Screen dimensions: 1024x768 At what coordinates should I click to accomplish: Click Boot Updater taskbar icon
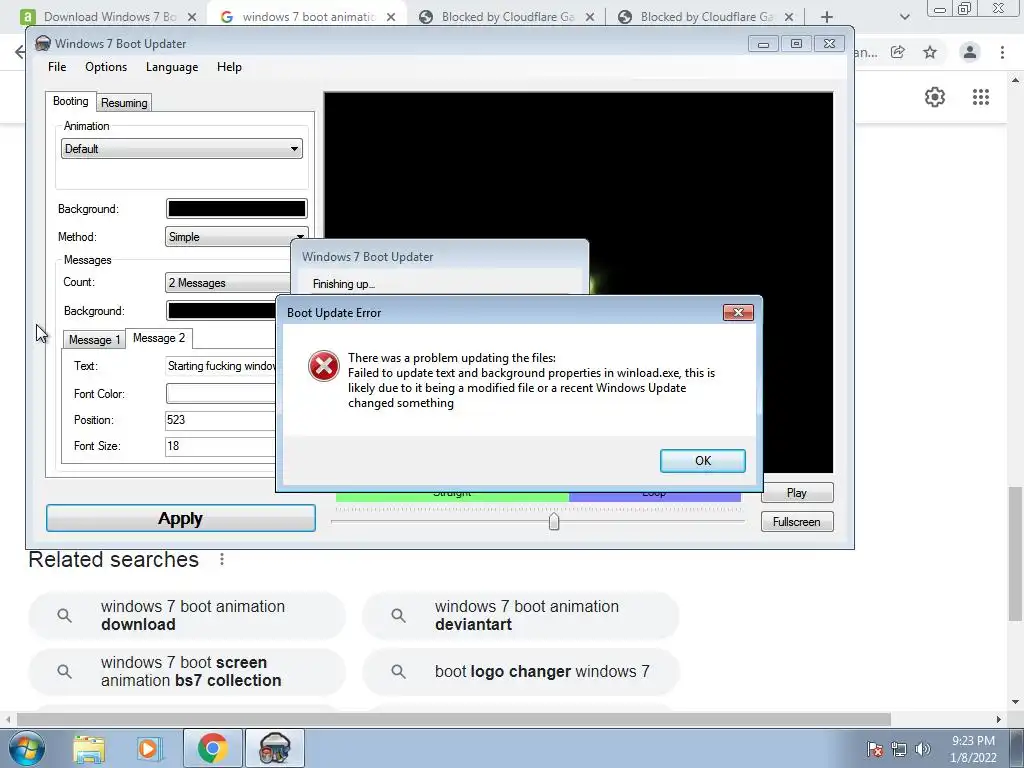click(x=274, y=748)
